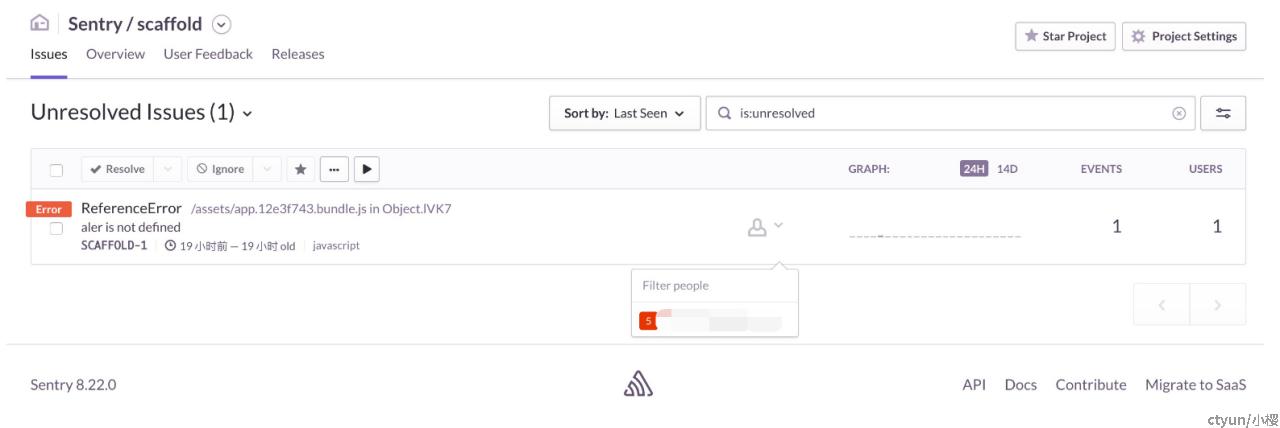Switch the graph to 14D view
The width and height of the screenshot is (1280, 428).
click(1007, 169)
